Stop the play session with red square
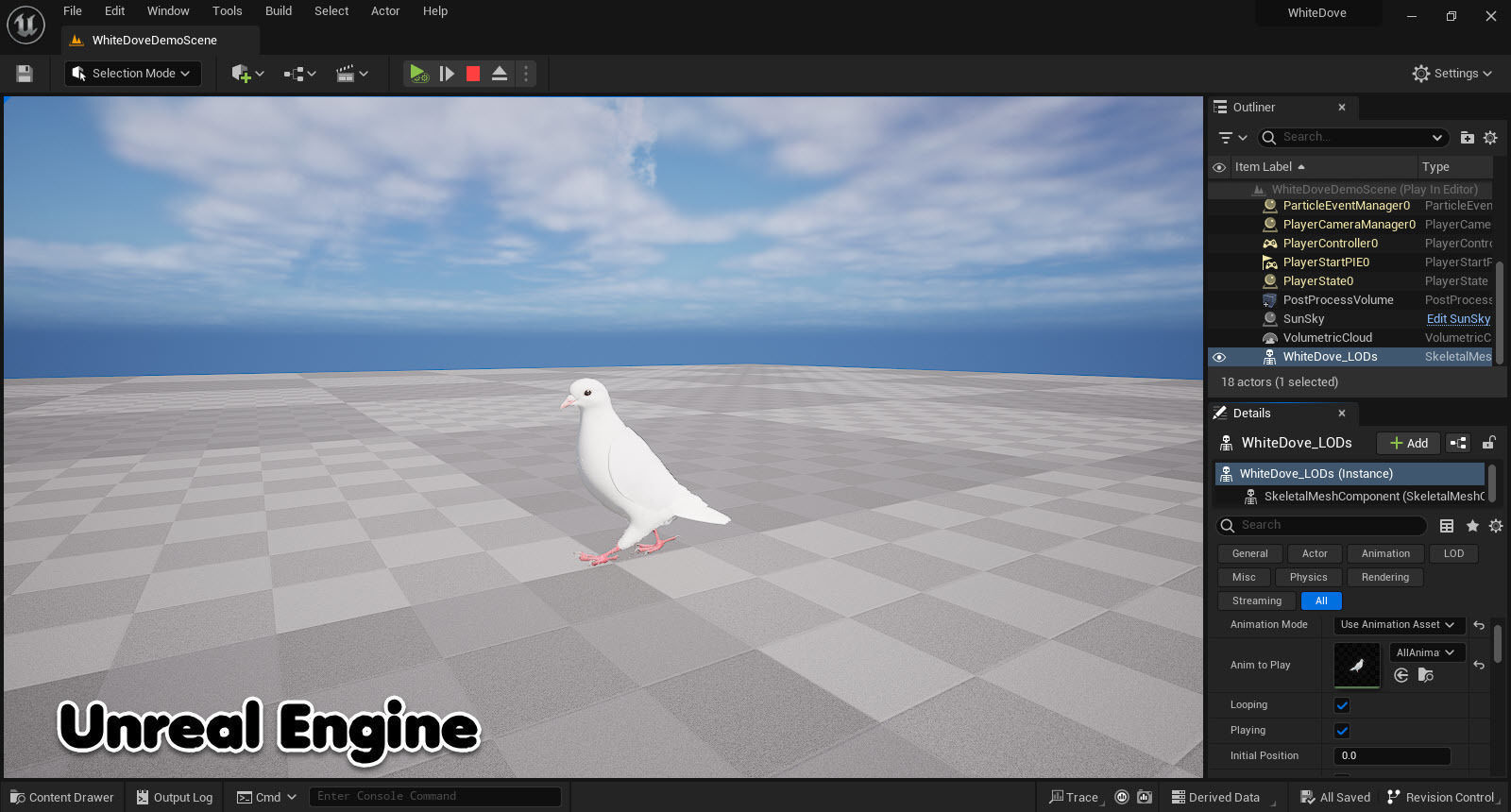The height and width of the screenshot is (812, 1511). click(x=473, y=74)
